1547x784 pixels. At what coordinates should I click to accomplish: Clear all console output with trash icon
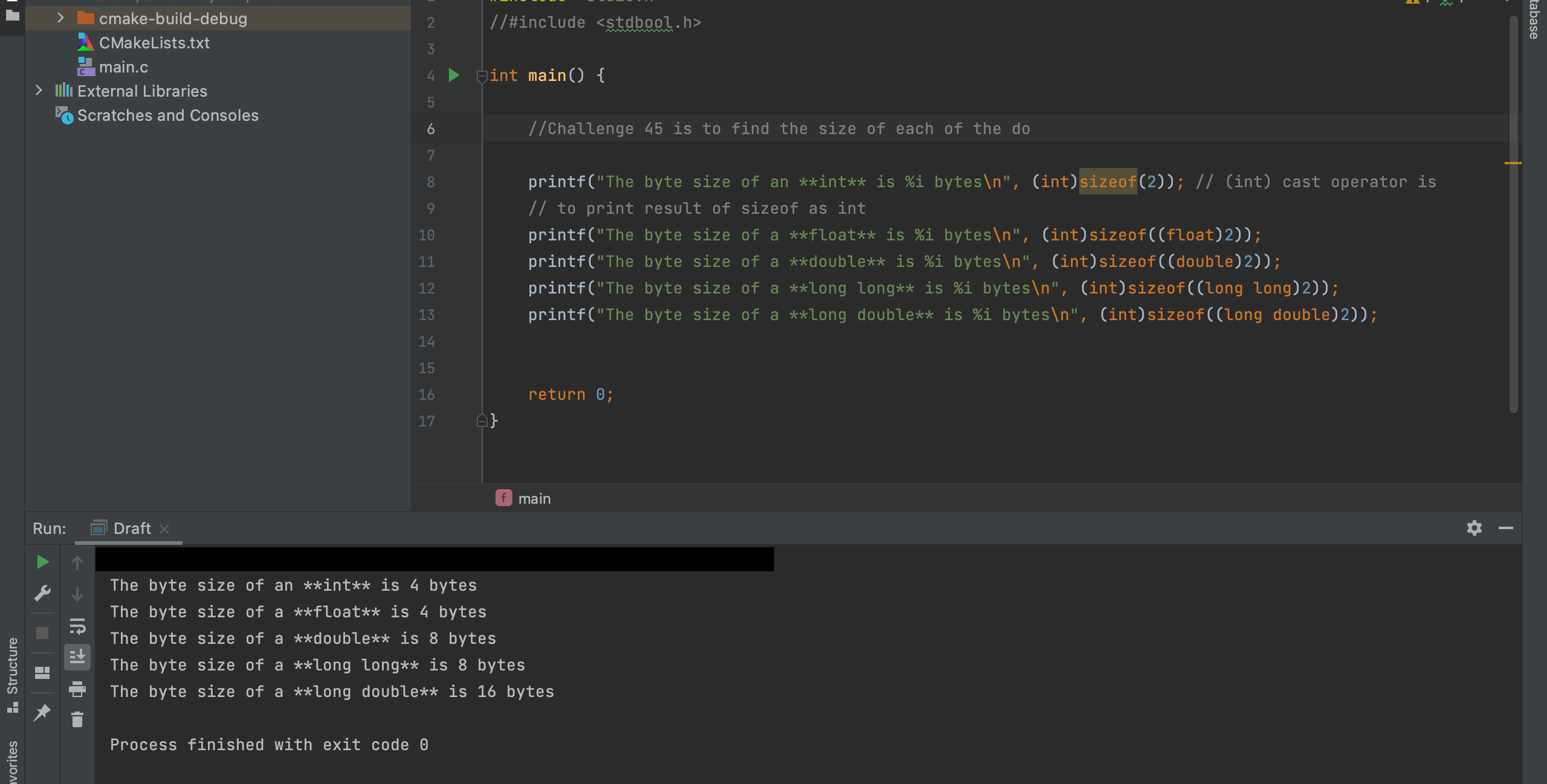pyautogui.click(x=77, y=720)
